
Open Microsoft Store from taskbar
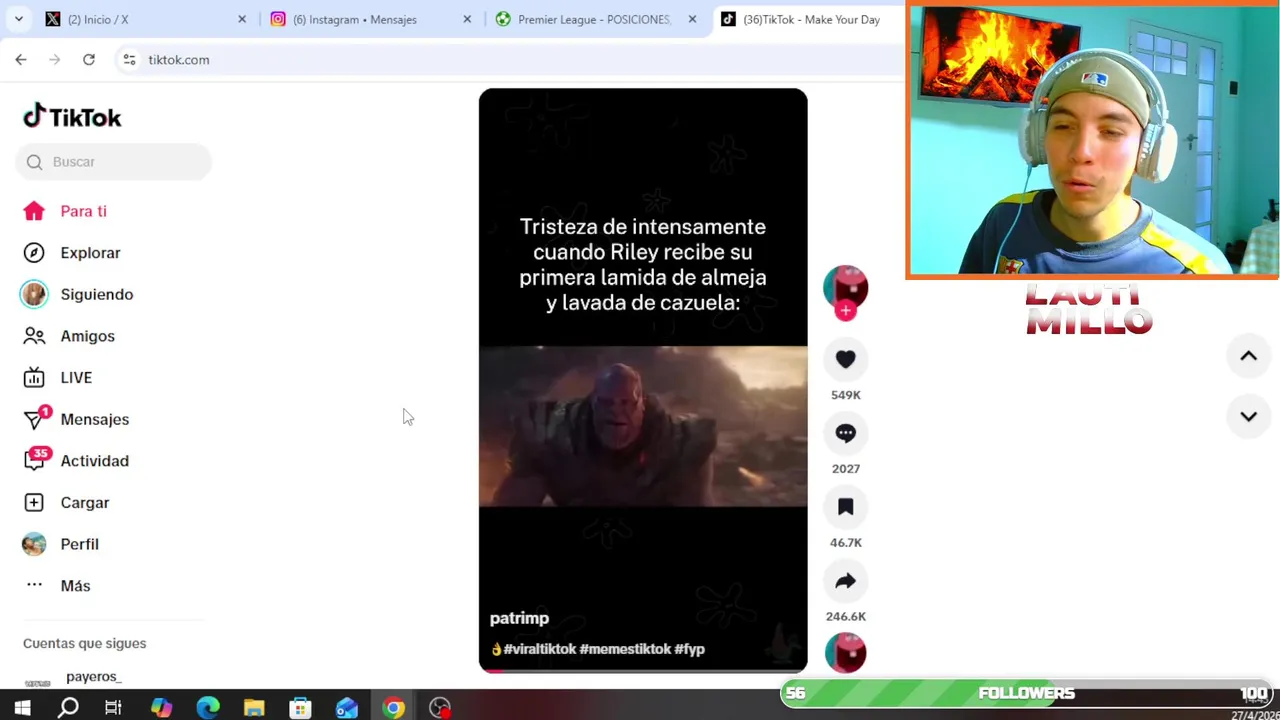pos(300,708)
